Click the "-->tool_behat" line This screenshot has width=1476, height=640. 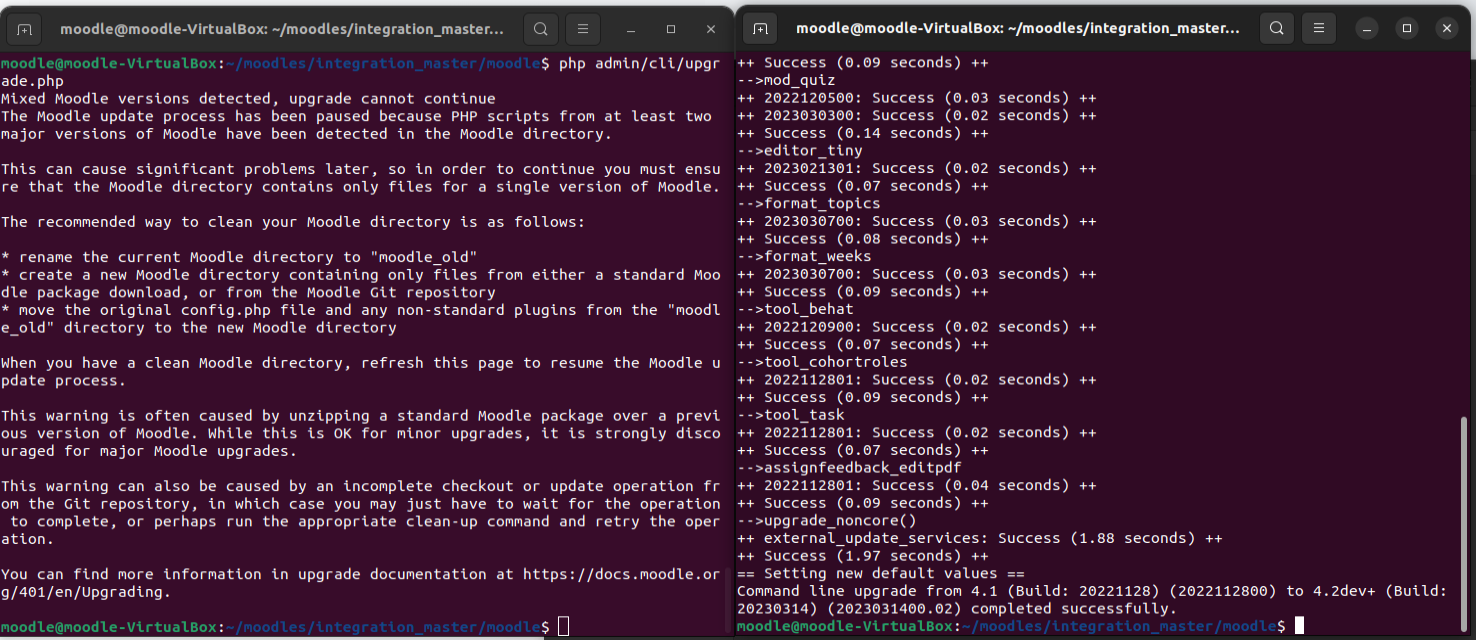(x=795, y=309)
